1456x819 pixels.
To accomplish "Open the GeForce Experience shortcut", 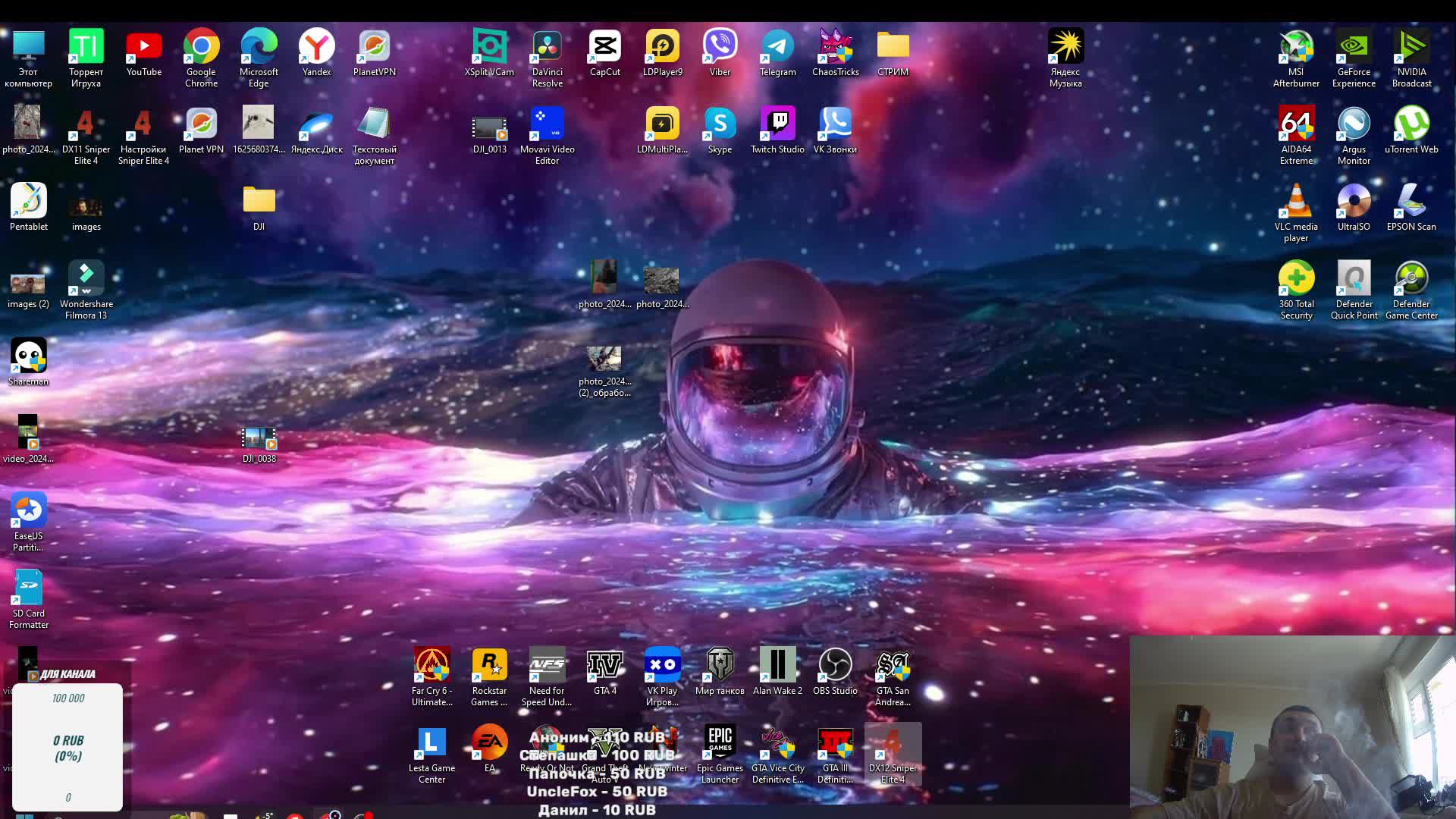I will click(x=1354, y=47).
